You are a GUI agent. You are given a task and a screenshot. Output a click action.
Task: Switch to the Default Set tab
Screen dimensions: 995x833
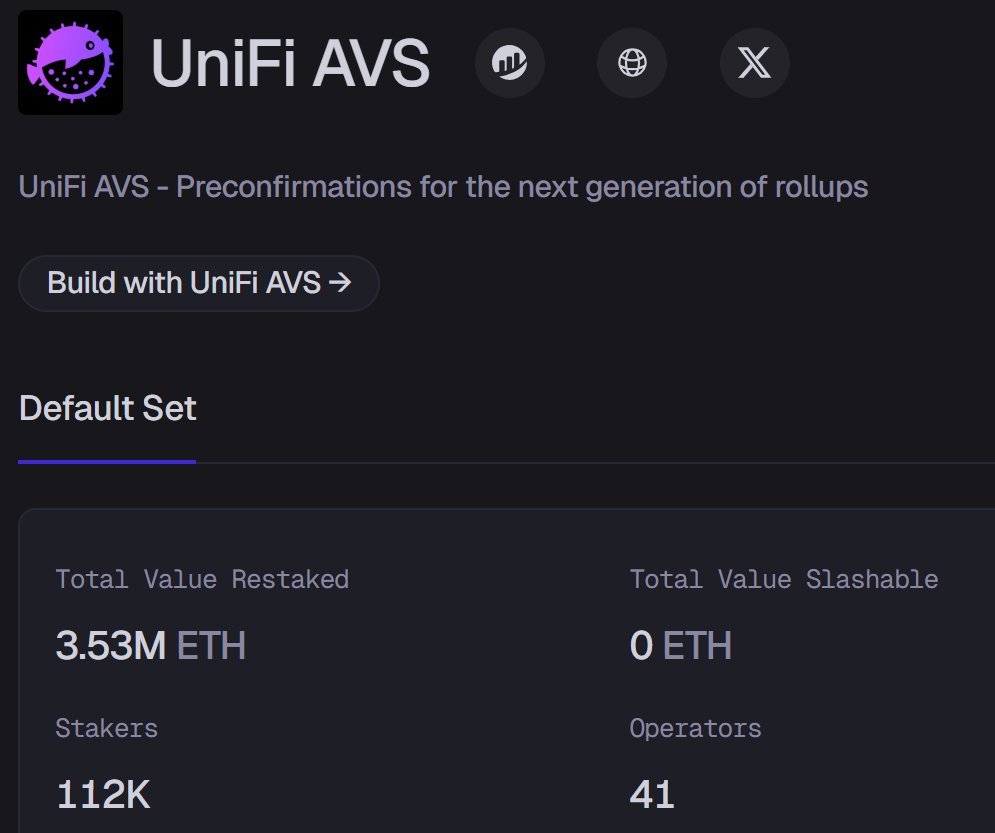click(108, 408)
